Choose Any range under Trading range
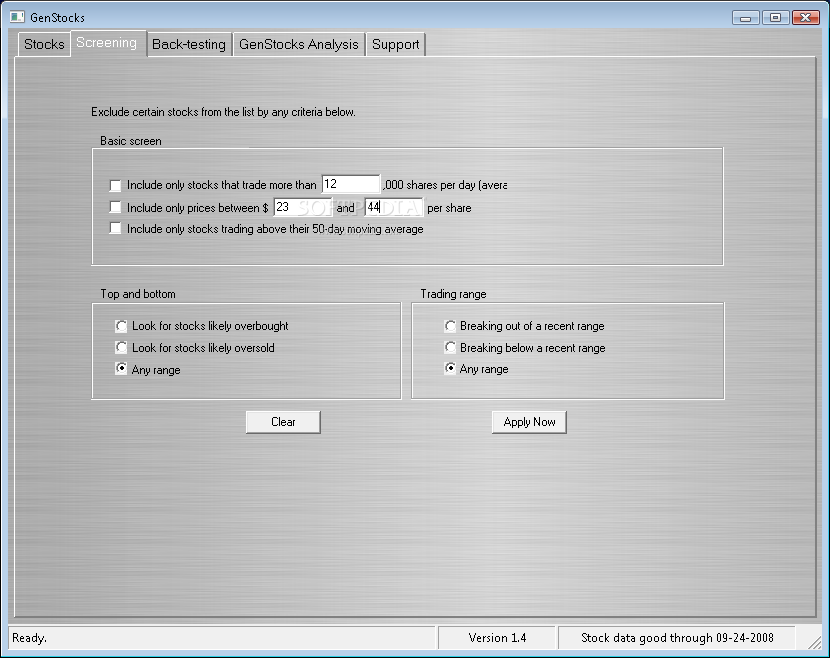This screenshot has height=658, width=830. point(450,368)
